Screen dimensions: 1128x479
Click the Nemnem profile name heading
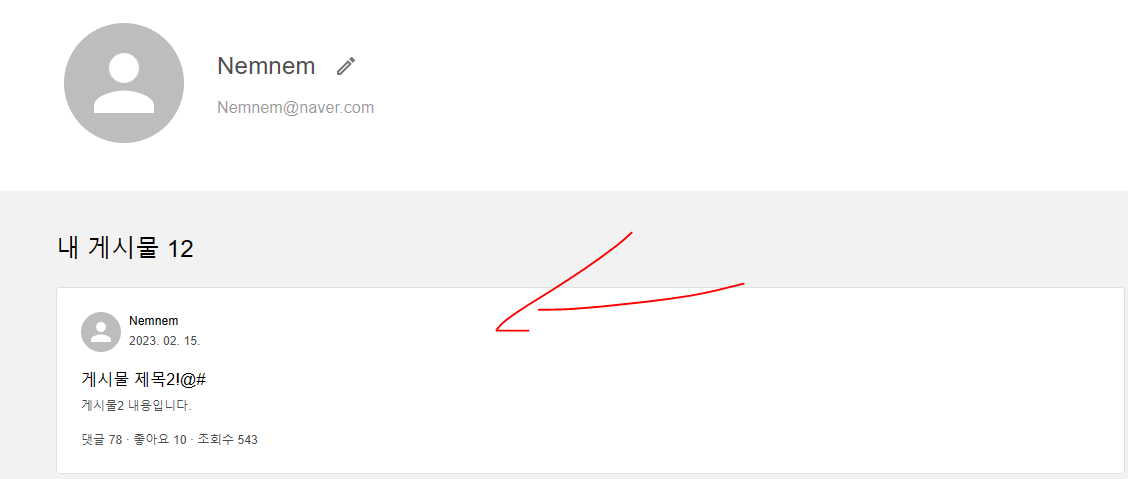click(266, 66)
